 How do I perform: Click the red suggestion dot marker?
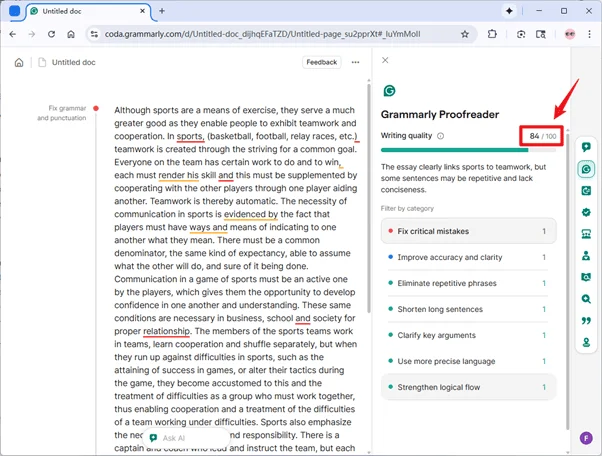click(x=96, y=108)
